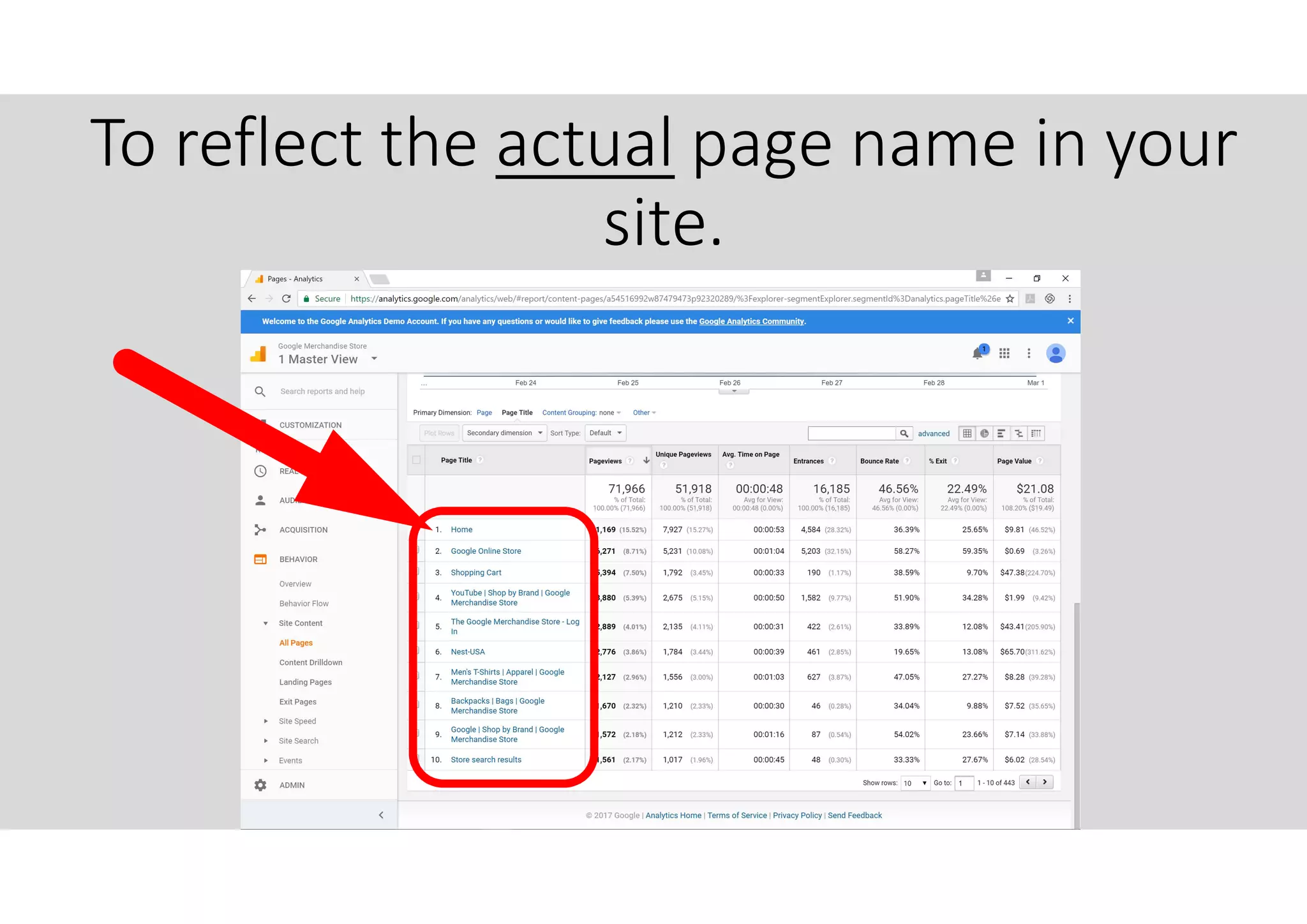Viewport: 1307px width, 924px height.
Task: Switch to Pivot table view icon
Action: point(1036,433)
